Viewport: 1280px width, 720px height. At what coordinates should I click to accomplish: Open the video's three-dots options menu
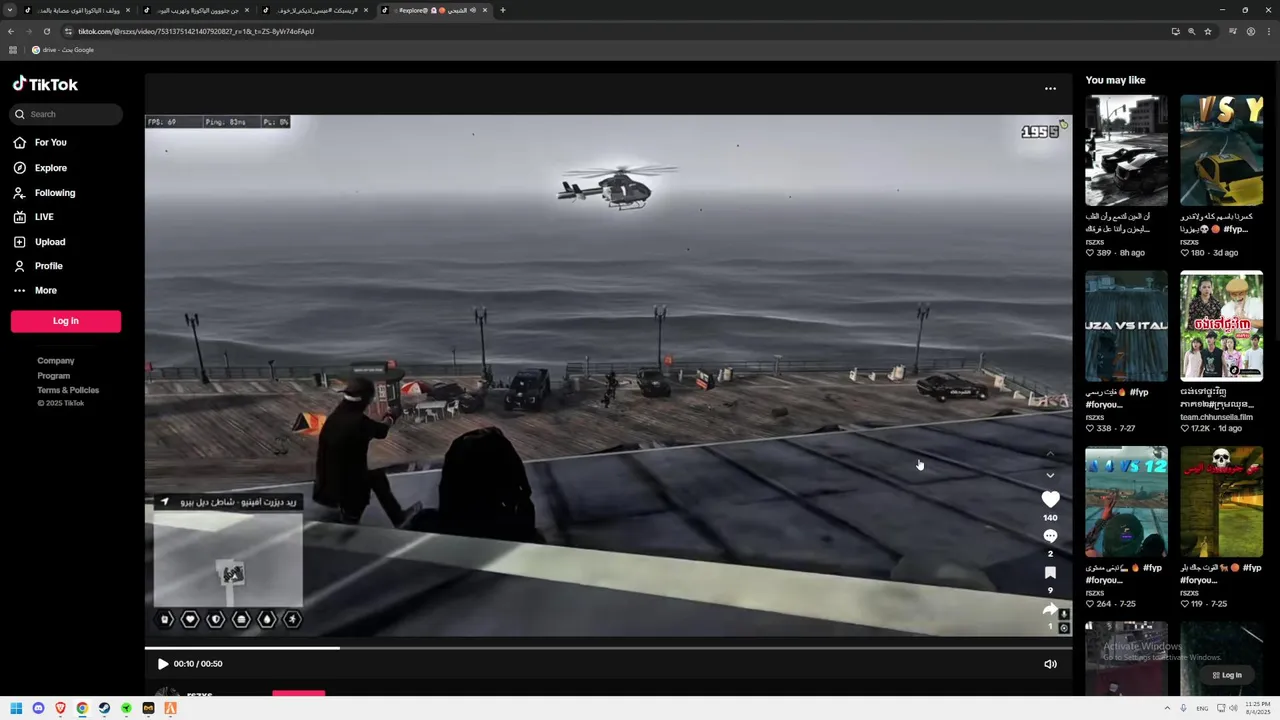[x=1050, y=88]
